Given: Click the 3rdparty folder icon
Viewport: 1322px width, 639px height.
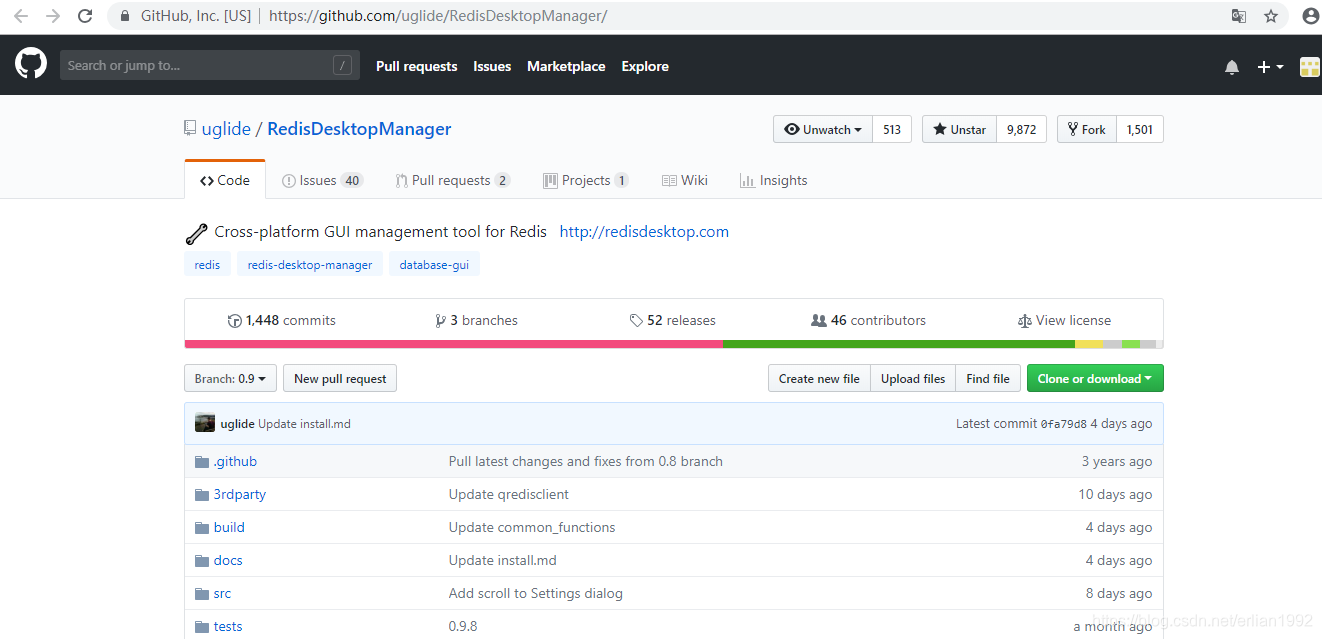Looking at the screenshot, I should tap(202, 495).
